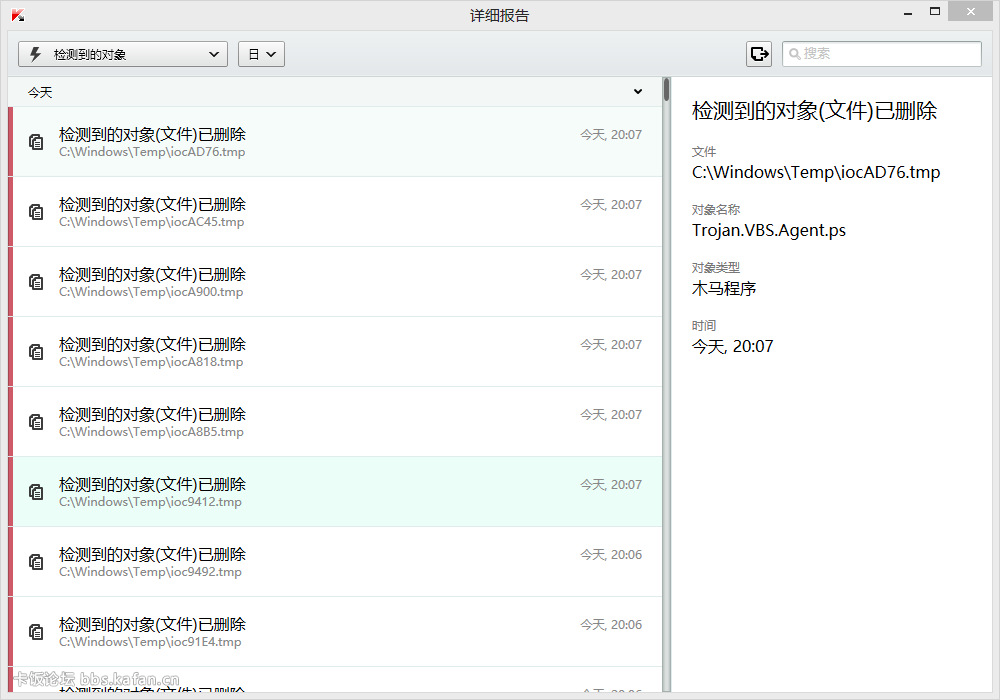Click the magnifier icon in the search box
Image resolution: width=1000 pixels, height=700 pixels.
click(794, 54)
